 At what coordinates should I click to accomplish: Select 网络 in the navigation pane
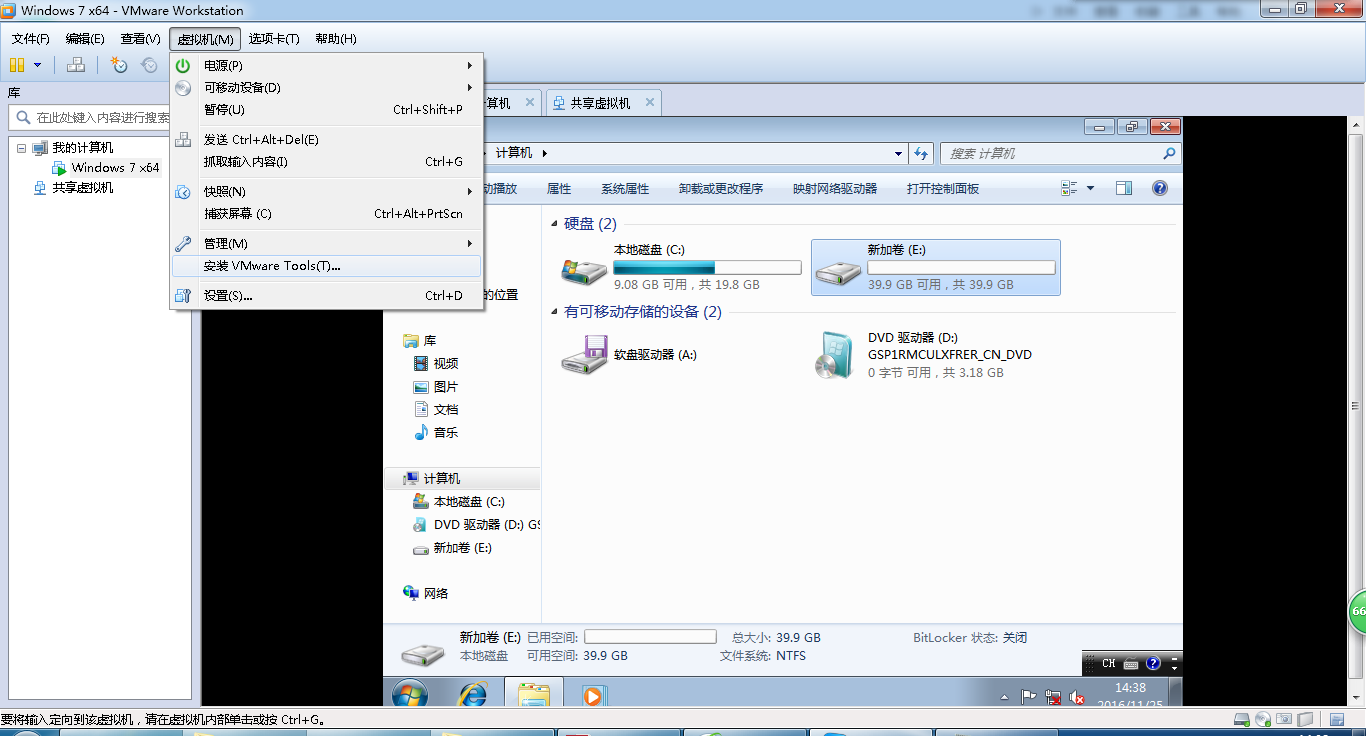(x=426, y=593)
